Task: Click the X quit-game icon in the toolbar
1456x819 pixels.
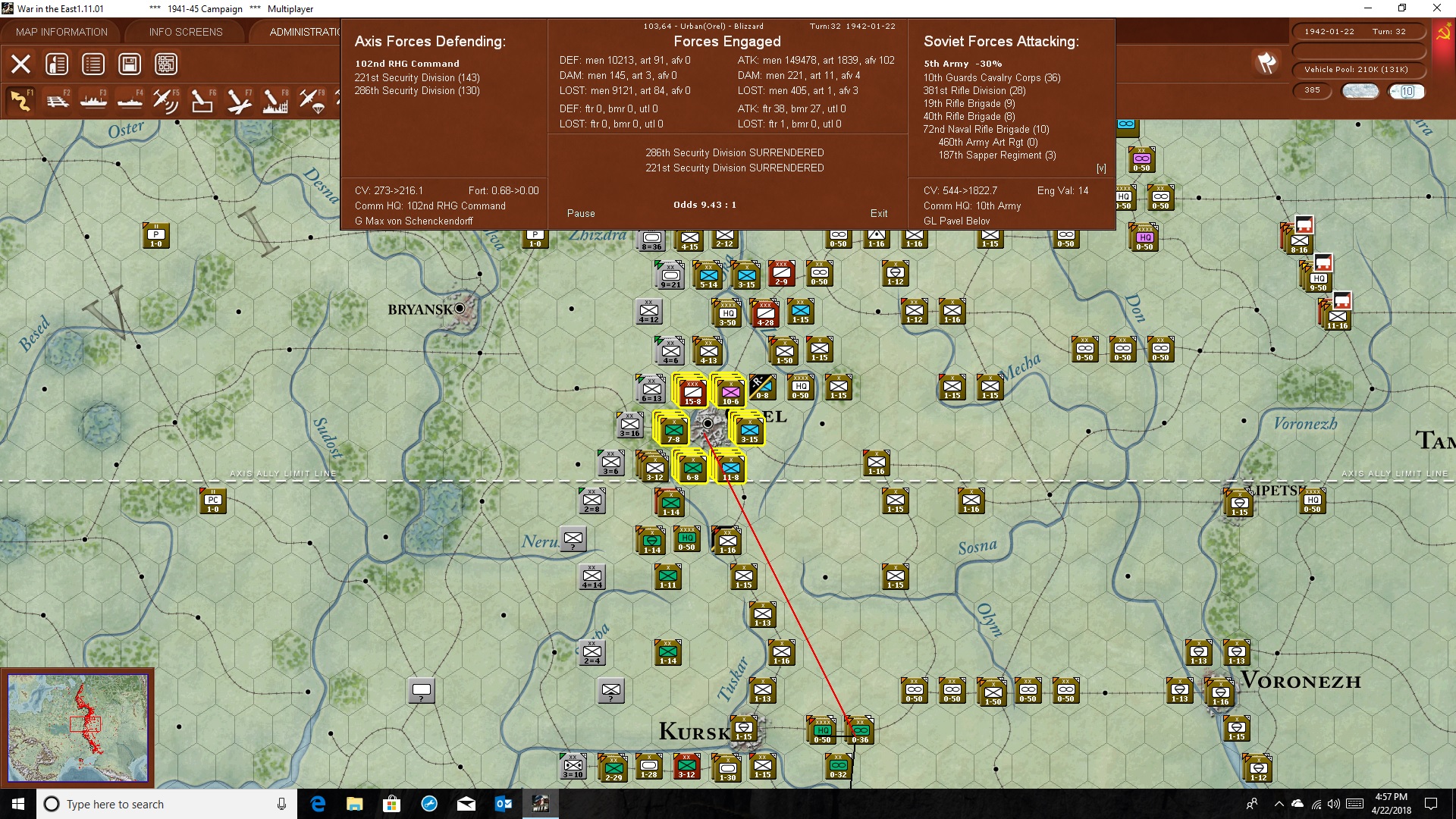Action: click(20, 64)
